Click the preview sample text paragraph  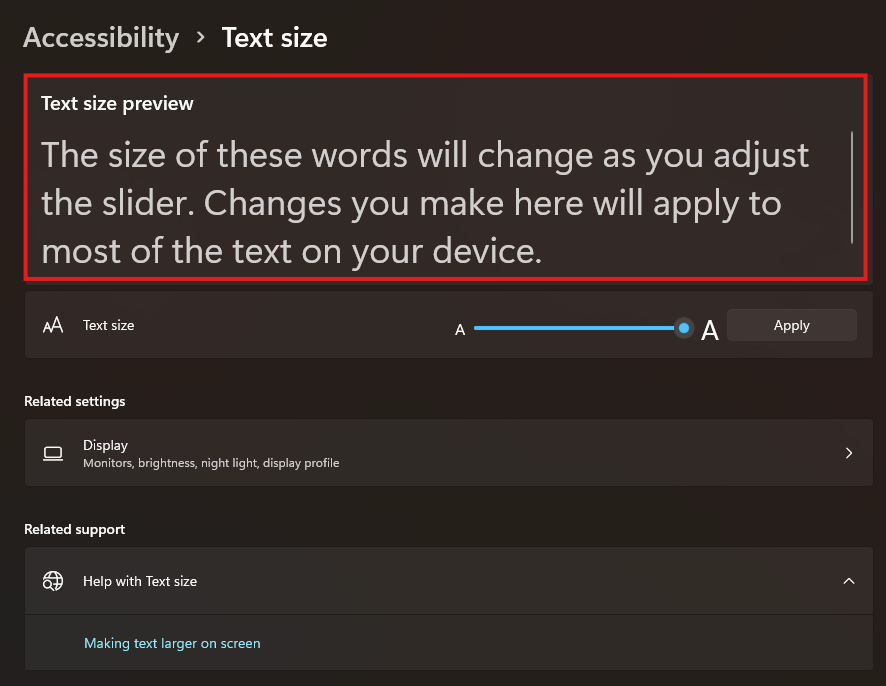point(425,203)
